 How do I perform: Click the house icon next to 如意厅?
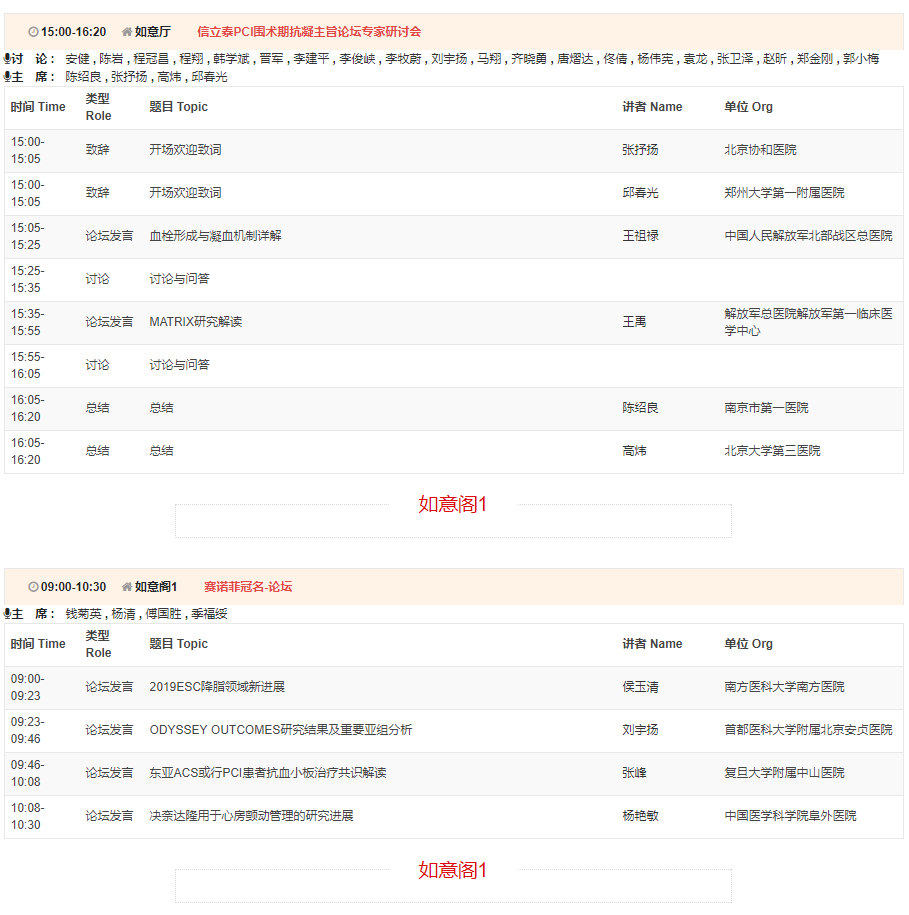[x=127, y=32]
